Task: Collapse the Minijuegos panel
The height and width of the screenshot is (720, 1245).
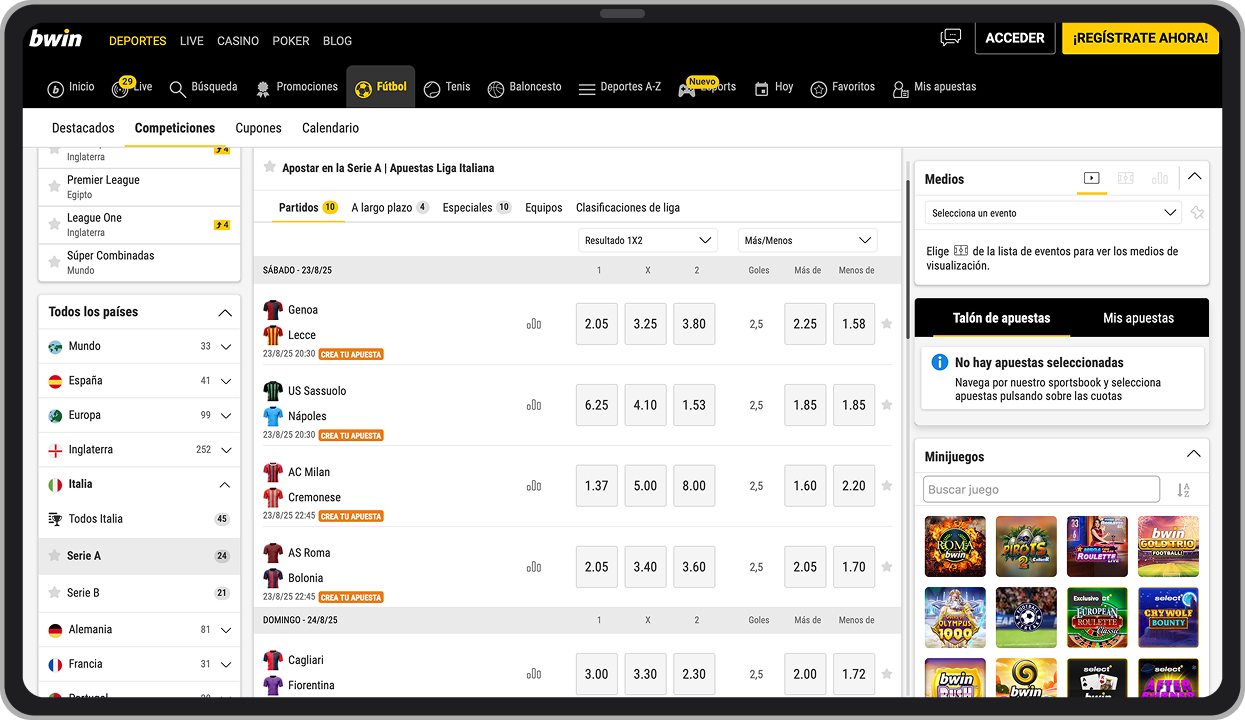Action: (1193, 455)
